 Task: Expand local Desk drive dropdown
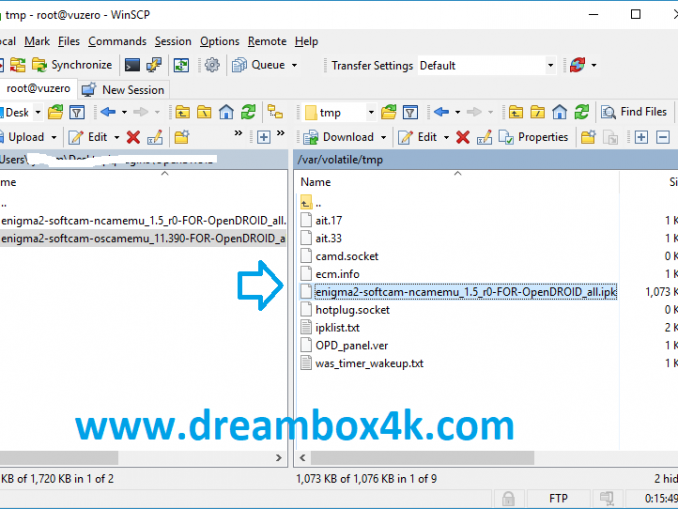tap(38, 112)
